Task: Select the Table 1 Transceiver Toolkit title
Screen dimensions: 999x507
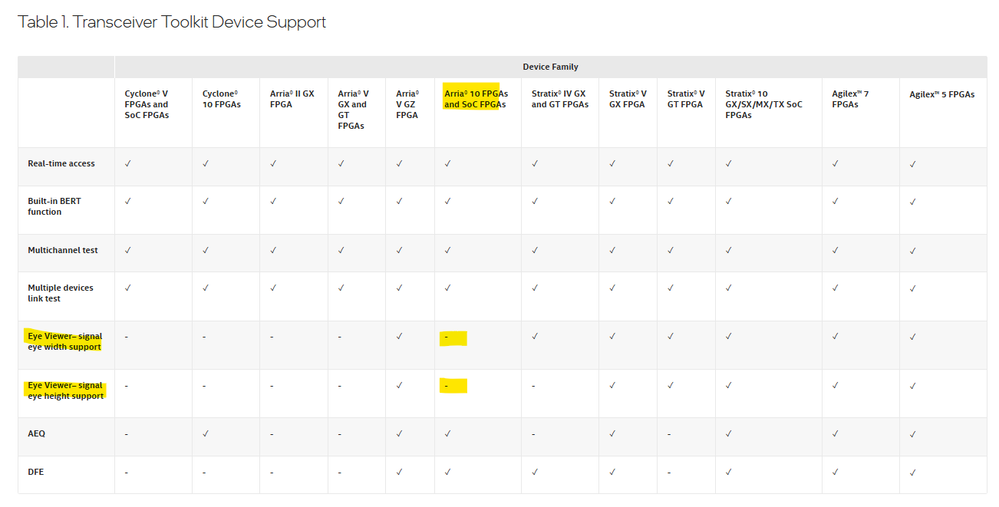Action: point(172,22)
